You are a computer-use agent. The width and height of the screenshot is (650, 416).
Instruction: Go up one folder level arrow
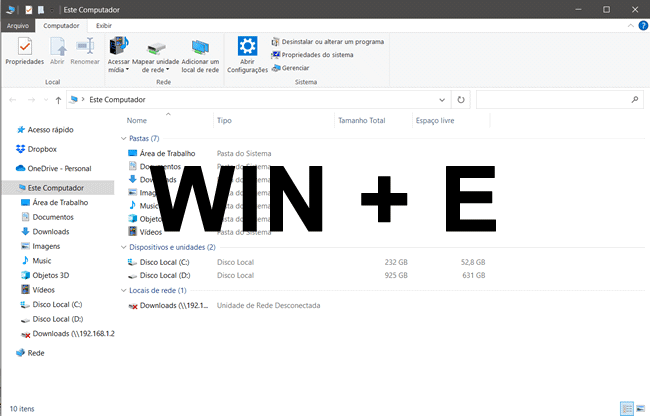[x=59, y=100]
